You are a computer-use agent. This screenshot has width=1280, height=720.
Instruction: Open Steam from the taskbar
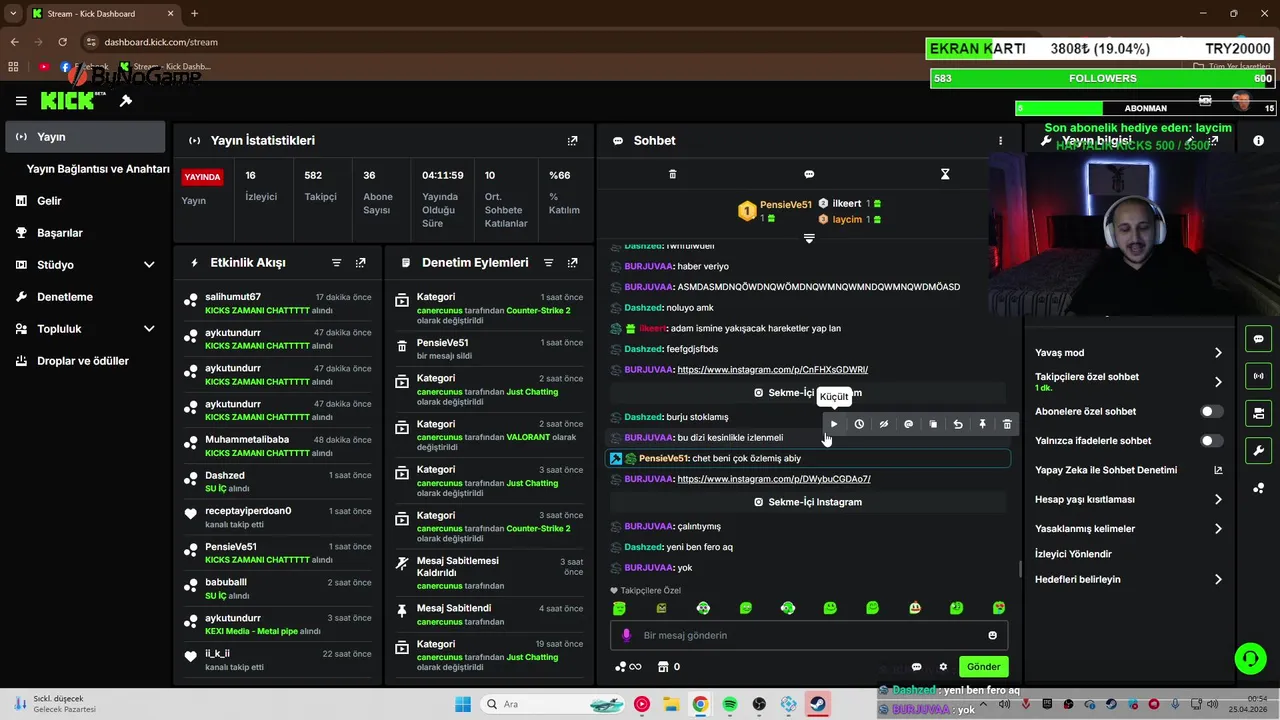(x=818, y=704)
